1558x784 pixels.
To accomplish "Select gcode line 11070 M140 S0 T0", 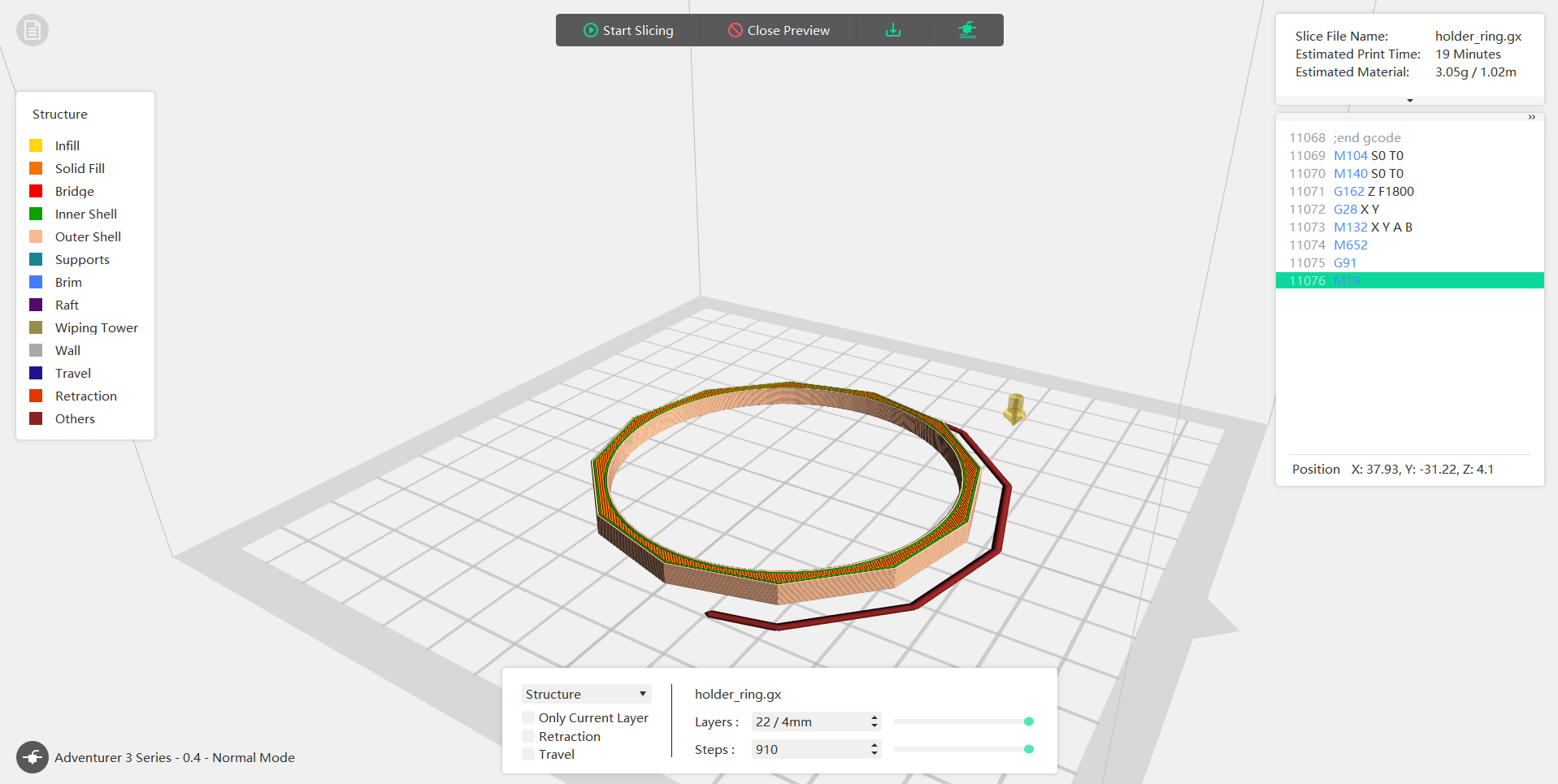I will (x=1410, y=173).
